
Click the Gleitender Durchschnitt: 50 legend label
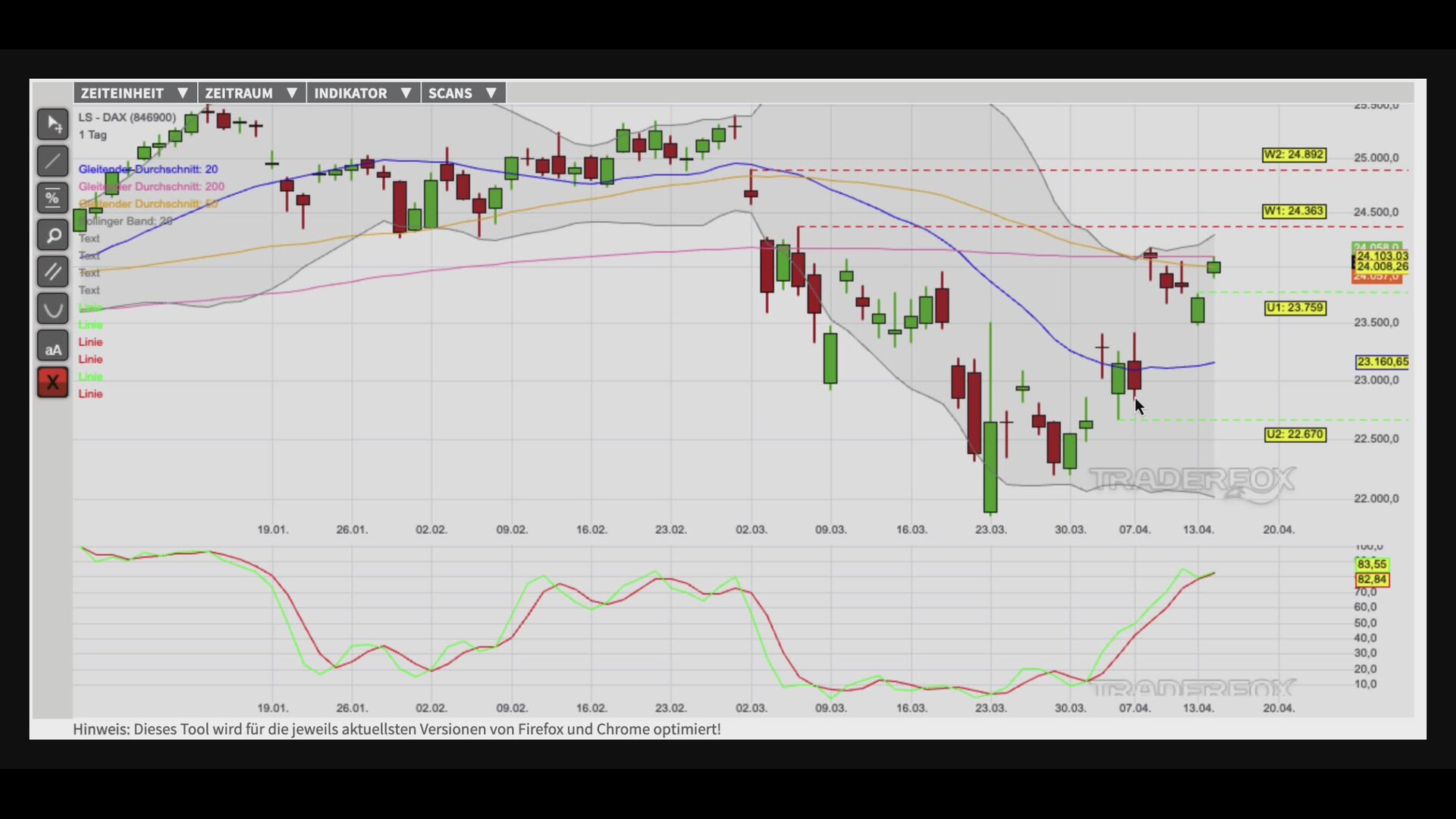click(149, 204)
